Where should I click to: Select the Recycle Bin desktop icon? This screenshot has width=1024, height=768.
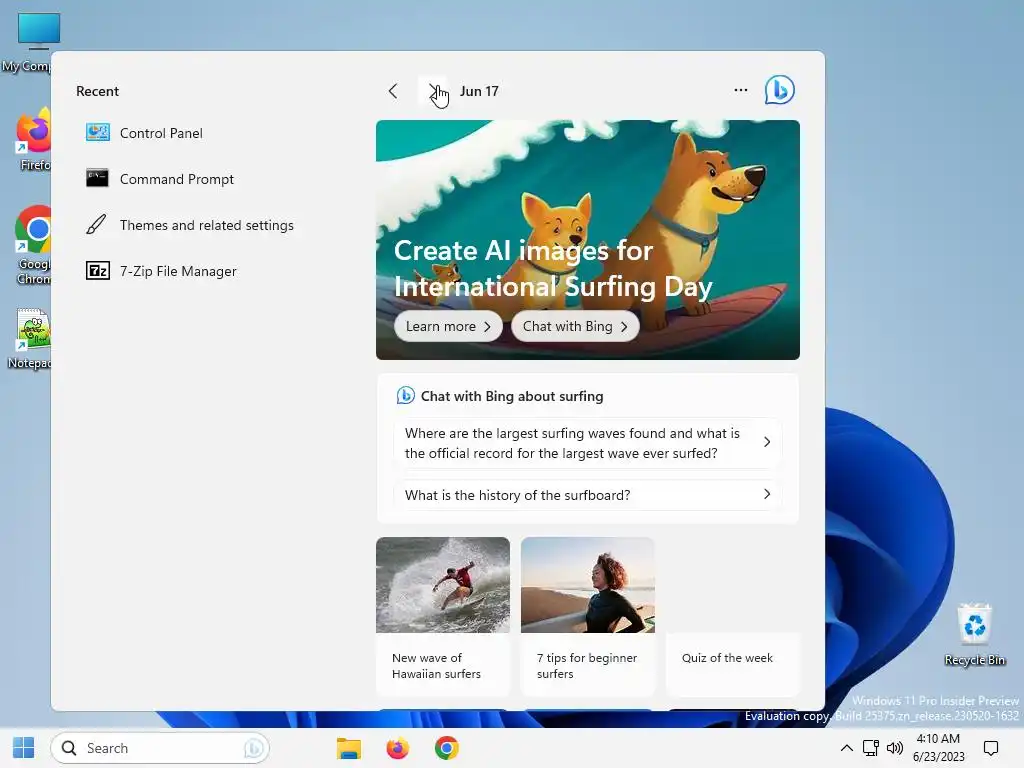(x=974, y=634)
